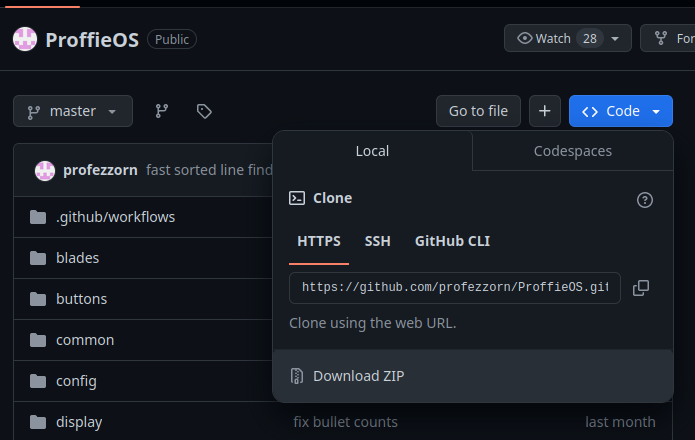Select the HTTPS clone method tab

pos(319,241)
